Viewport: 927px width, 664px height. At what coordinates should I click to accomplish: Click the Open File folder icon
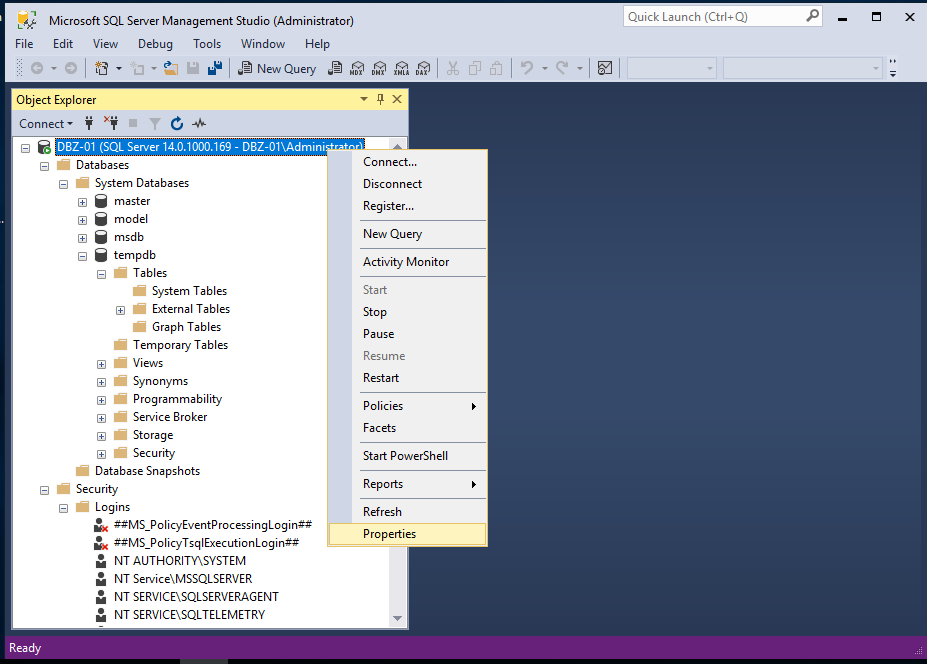tap(171, 69)
